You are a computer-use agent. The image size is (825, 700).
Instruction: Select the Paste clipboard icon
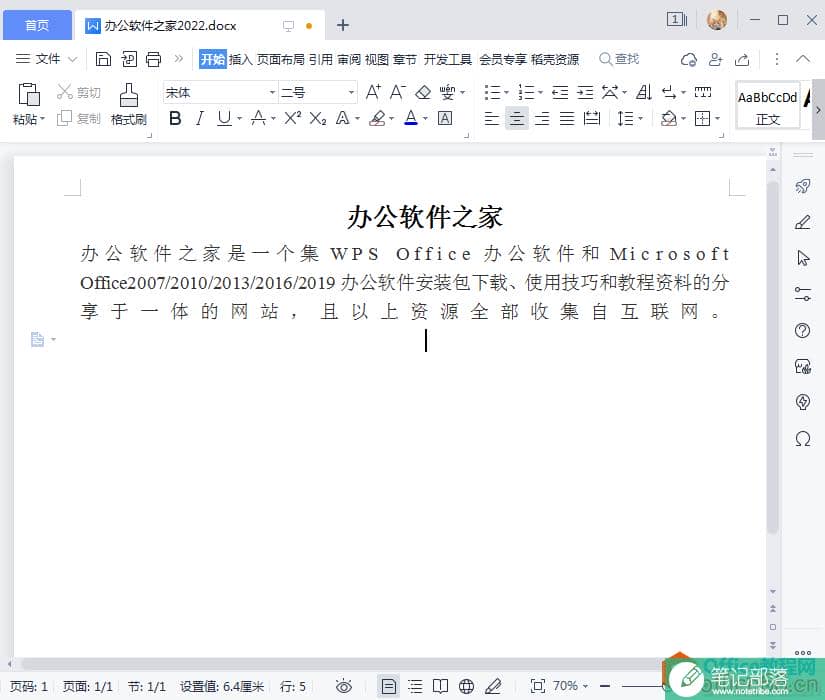point(28,95)
